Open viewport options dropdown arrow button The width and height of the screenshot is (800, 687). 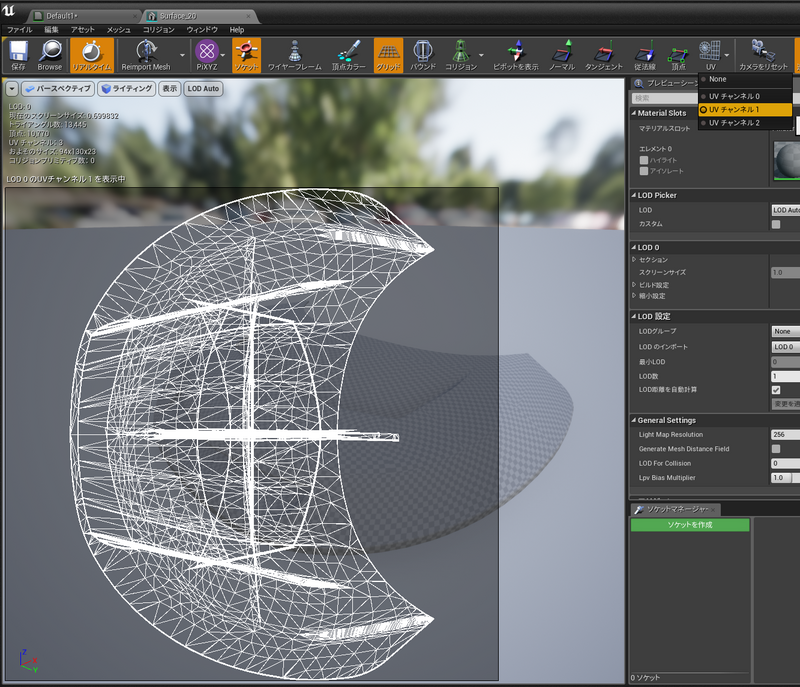pos(12,89)
